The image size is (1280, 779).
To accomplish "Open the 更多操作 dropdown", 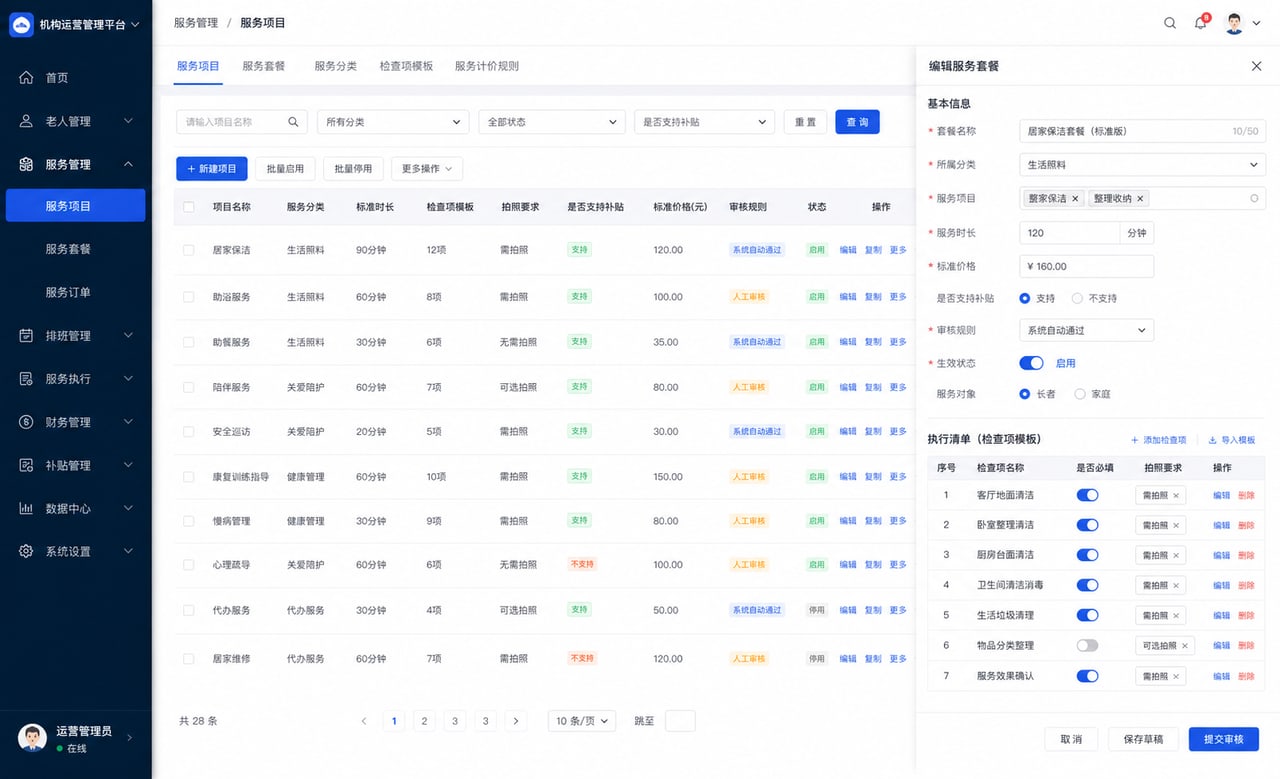I will [427, 169].
